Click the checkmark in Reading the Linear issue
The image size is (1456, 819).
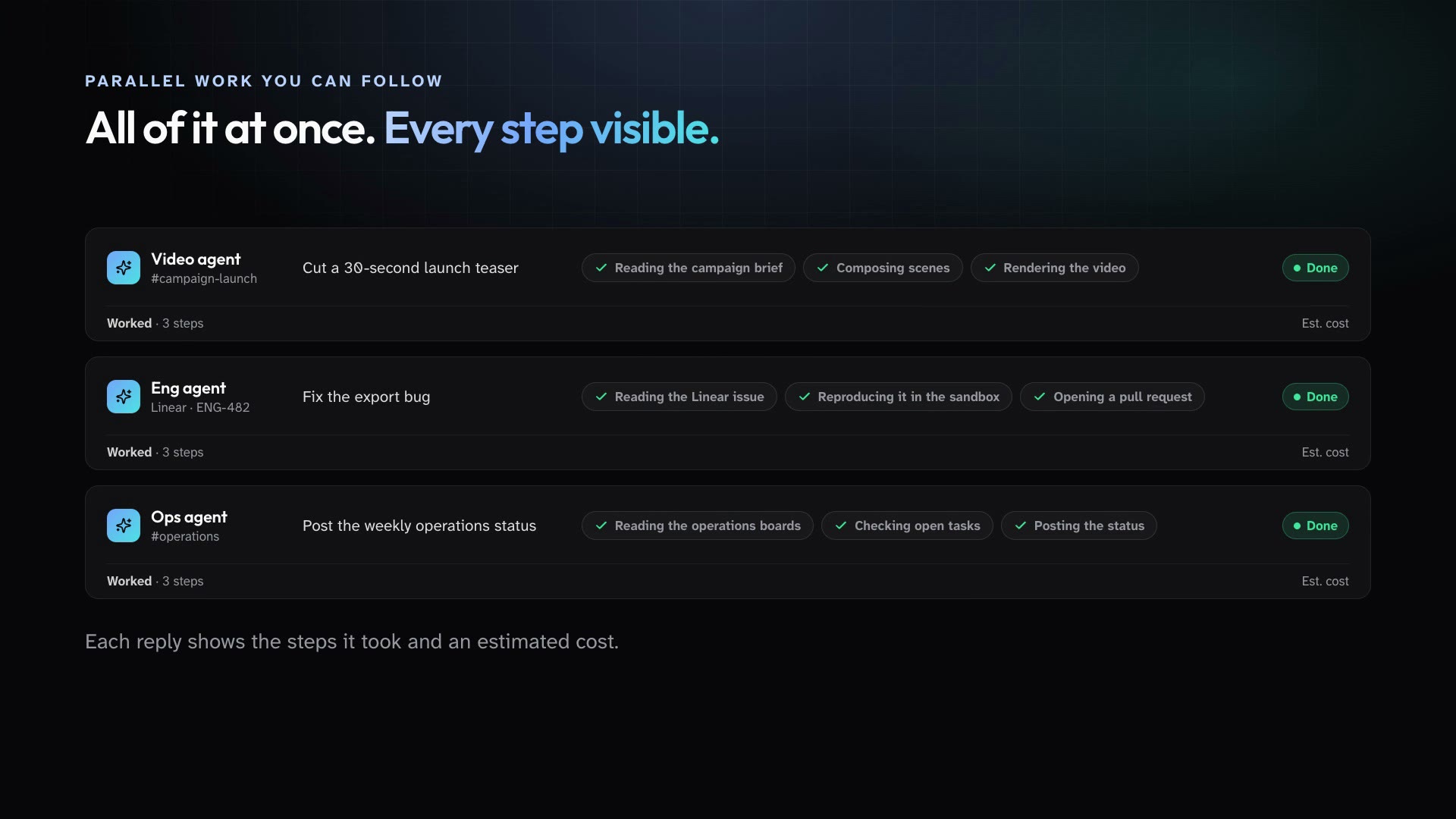[x=601, y=397]
